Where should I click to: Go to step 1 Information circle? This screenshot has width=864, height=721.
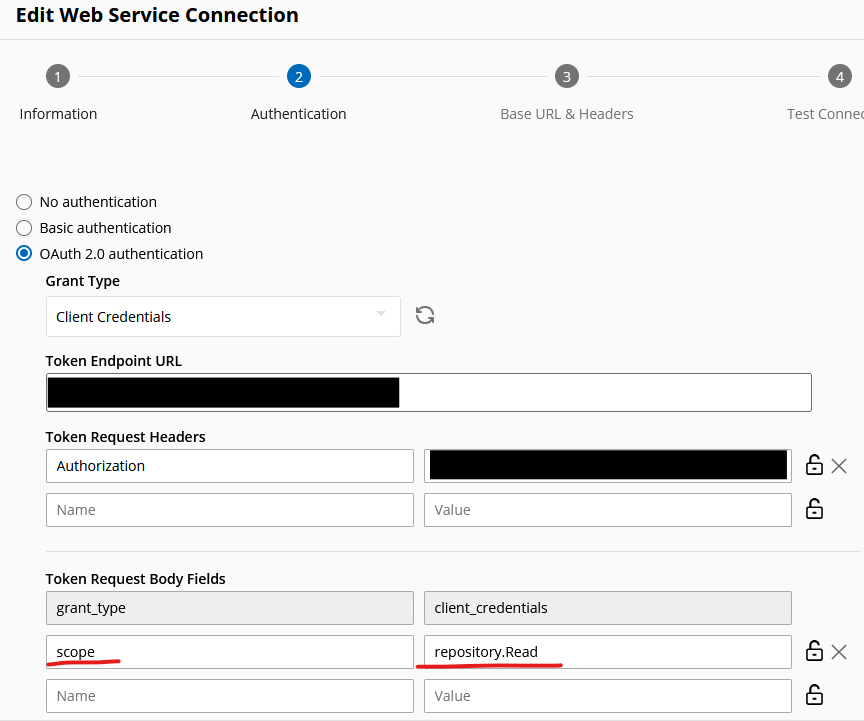(58, 77)
